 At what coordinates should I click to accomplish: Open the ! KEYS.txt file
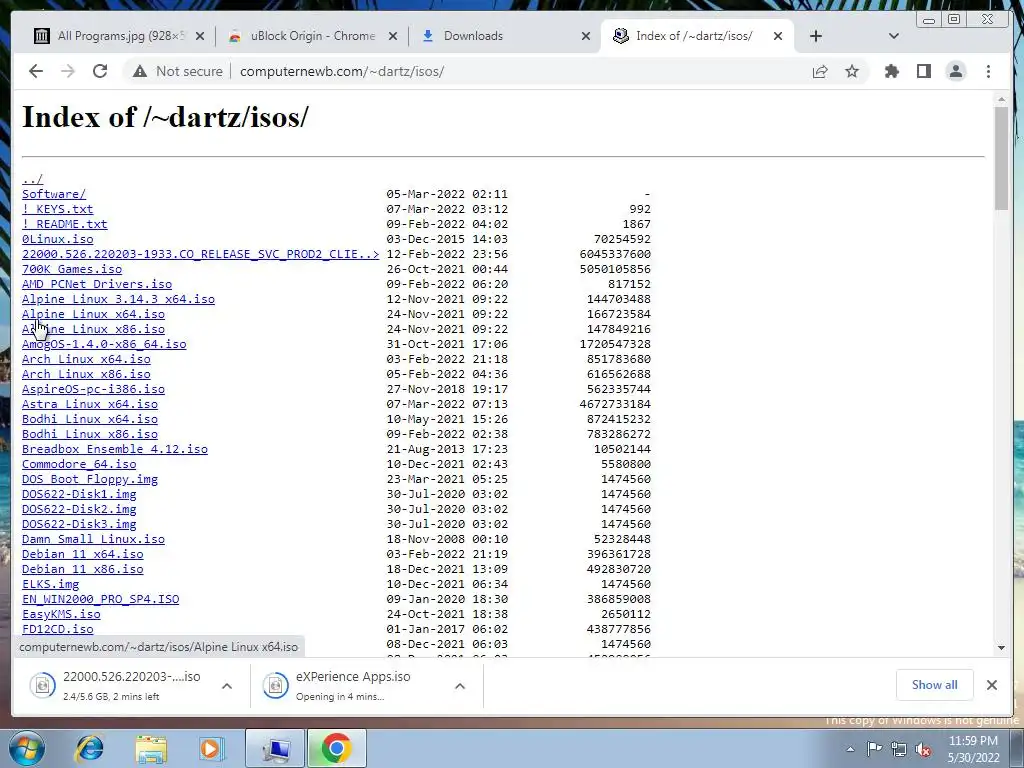coord(57,209)
